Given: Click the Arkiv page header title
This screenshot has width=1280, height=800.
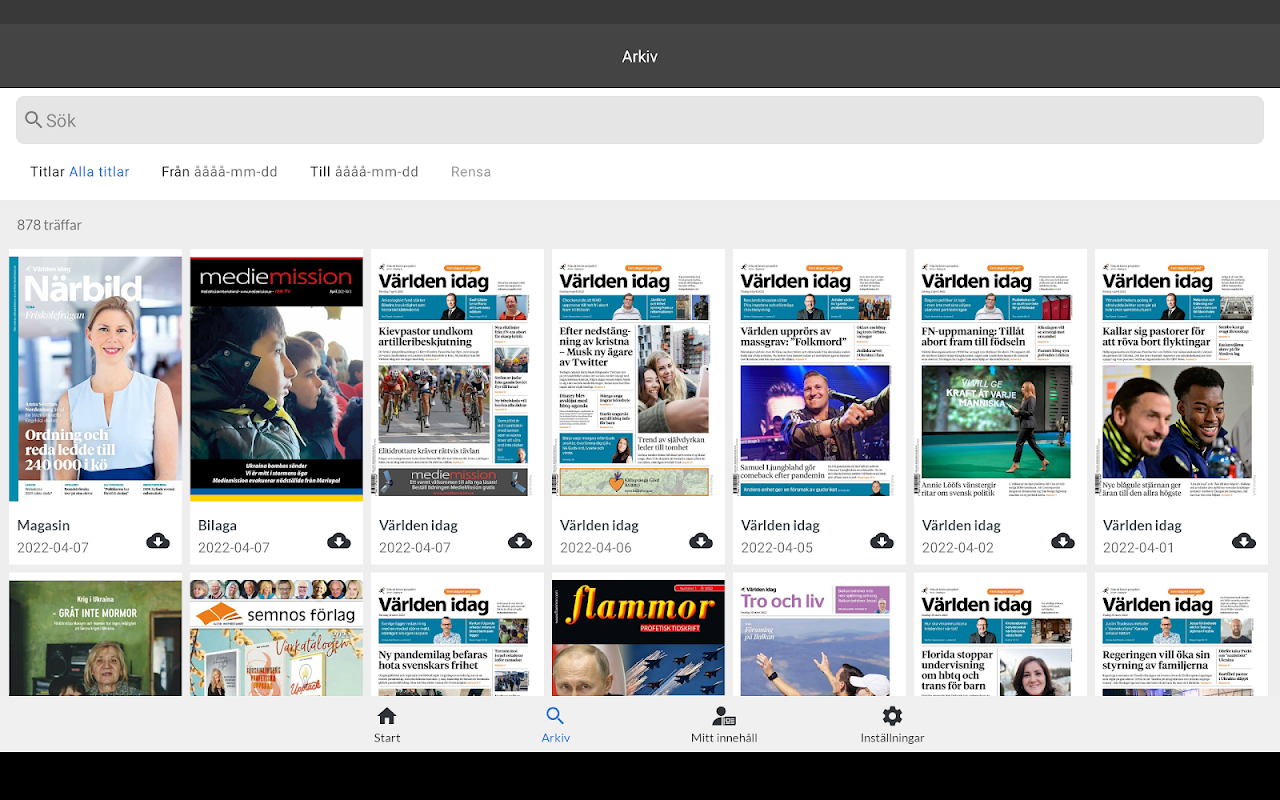Looking at the screenshot, I should 640,57.
